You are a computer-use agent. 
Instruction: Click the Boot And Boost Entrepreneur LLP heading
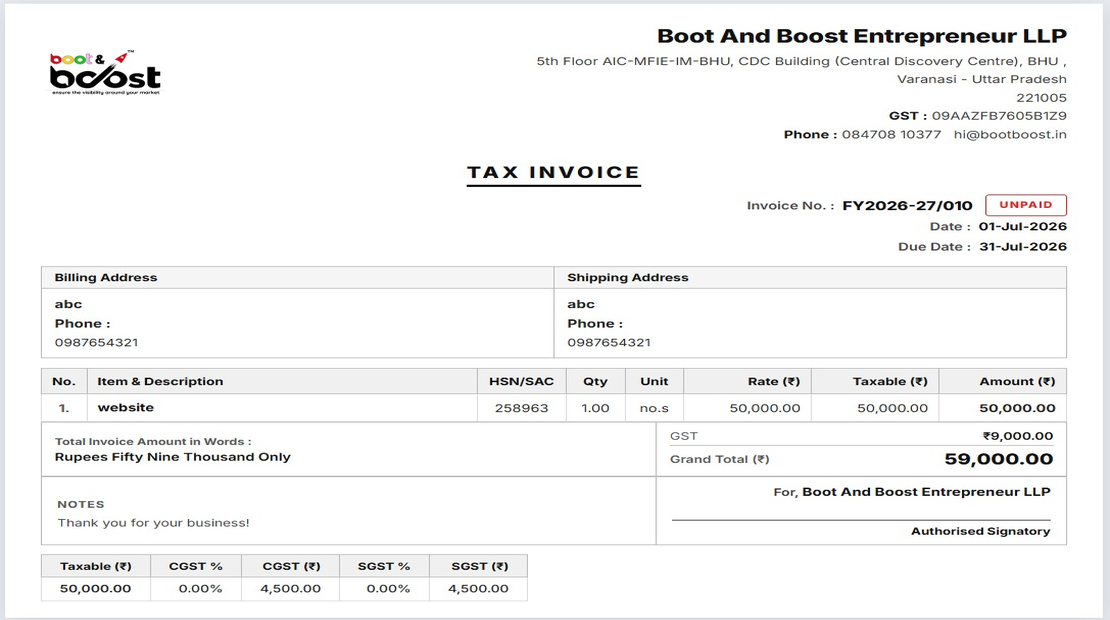click(x=862, y=36)
